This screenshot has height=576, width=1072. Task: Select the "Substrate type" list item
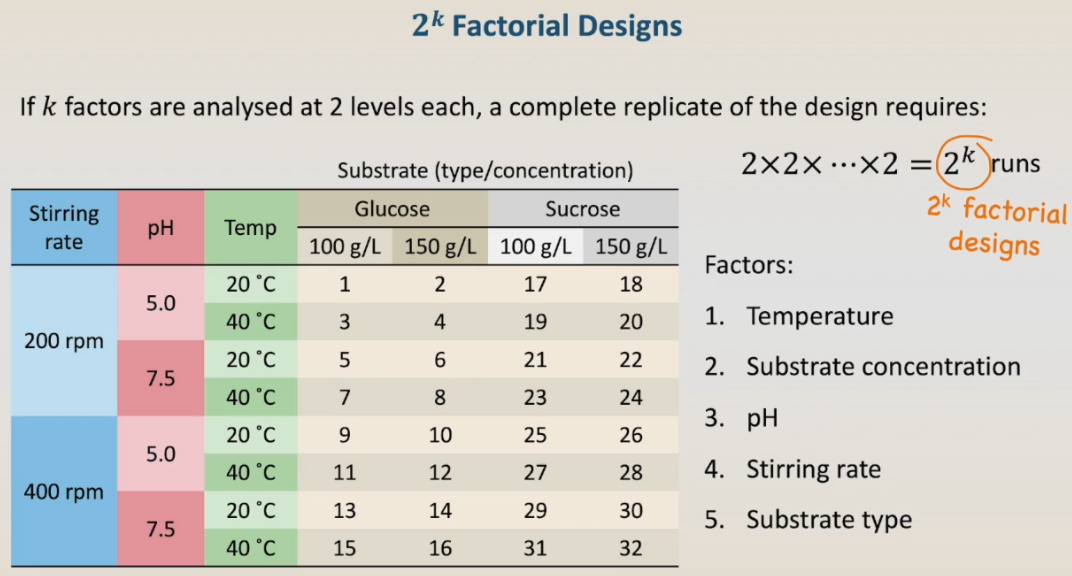[x=828, y=520]
